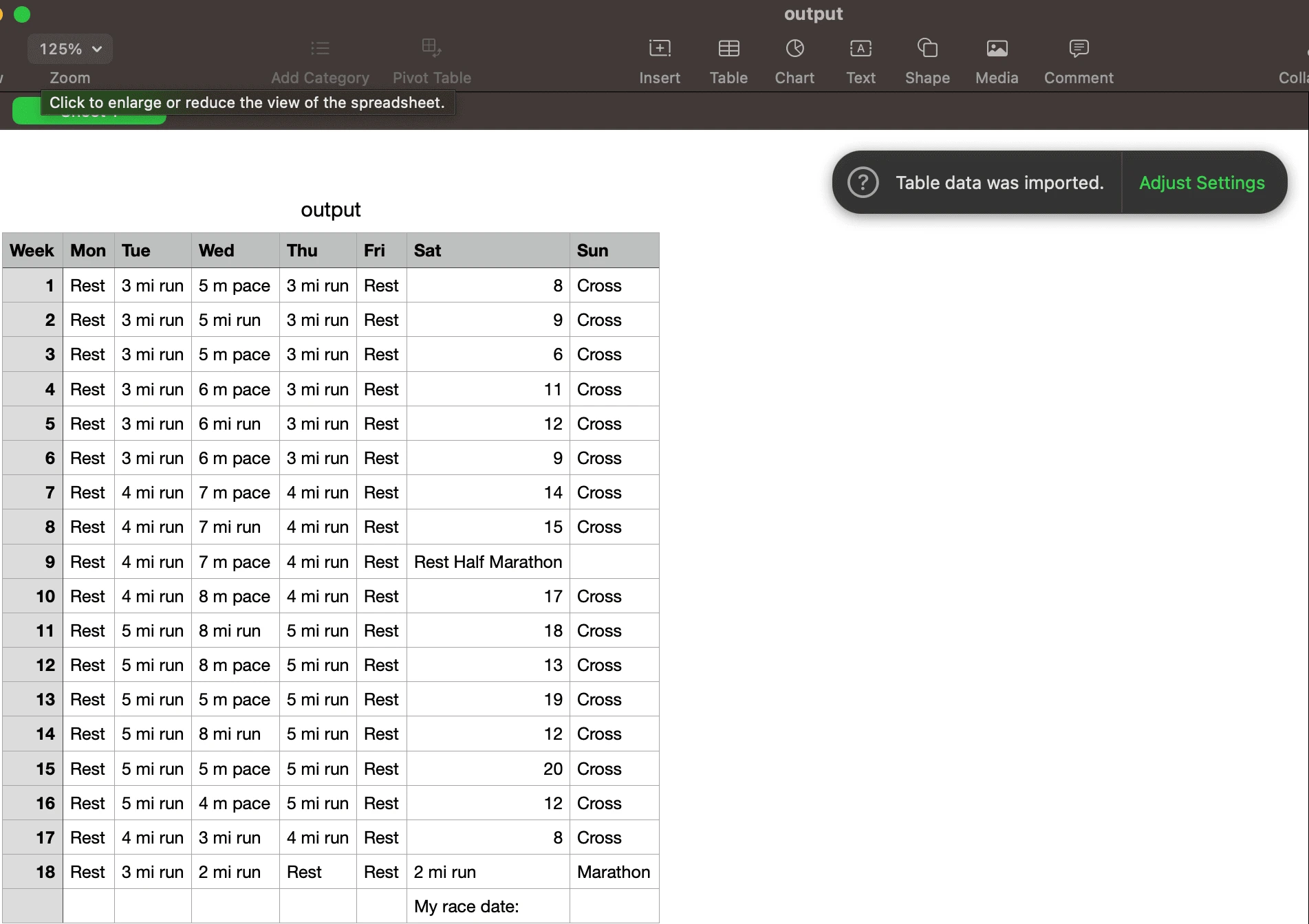
Task: Click the Media toolbar icon
Action: click(x=997, y=48)
